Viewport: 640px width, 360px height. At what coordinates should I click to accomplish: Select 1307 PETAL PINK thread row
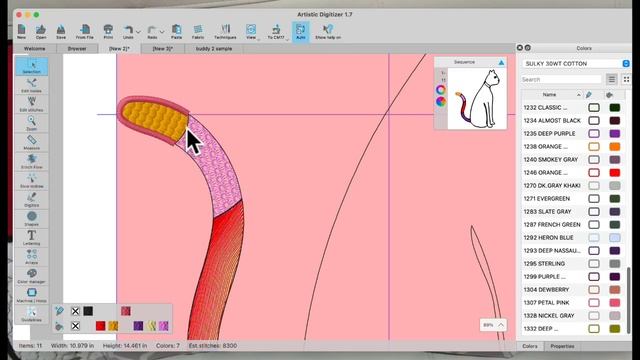(573, 302)
